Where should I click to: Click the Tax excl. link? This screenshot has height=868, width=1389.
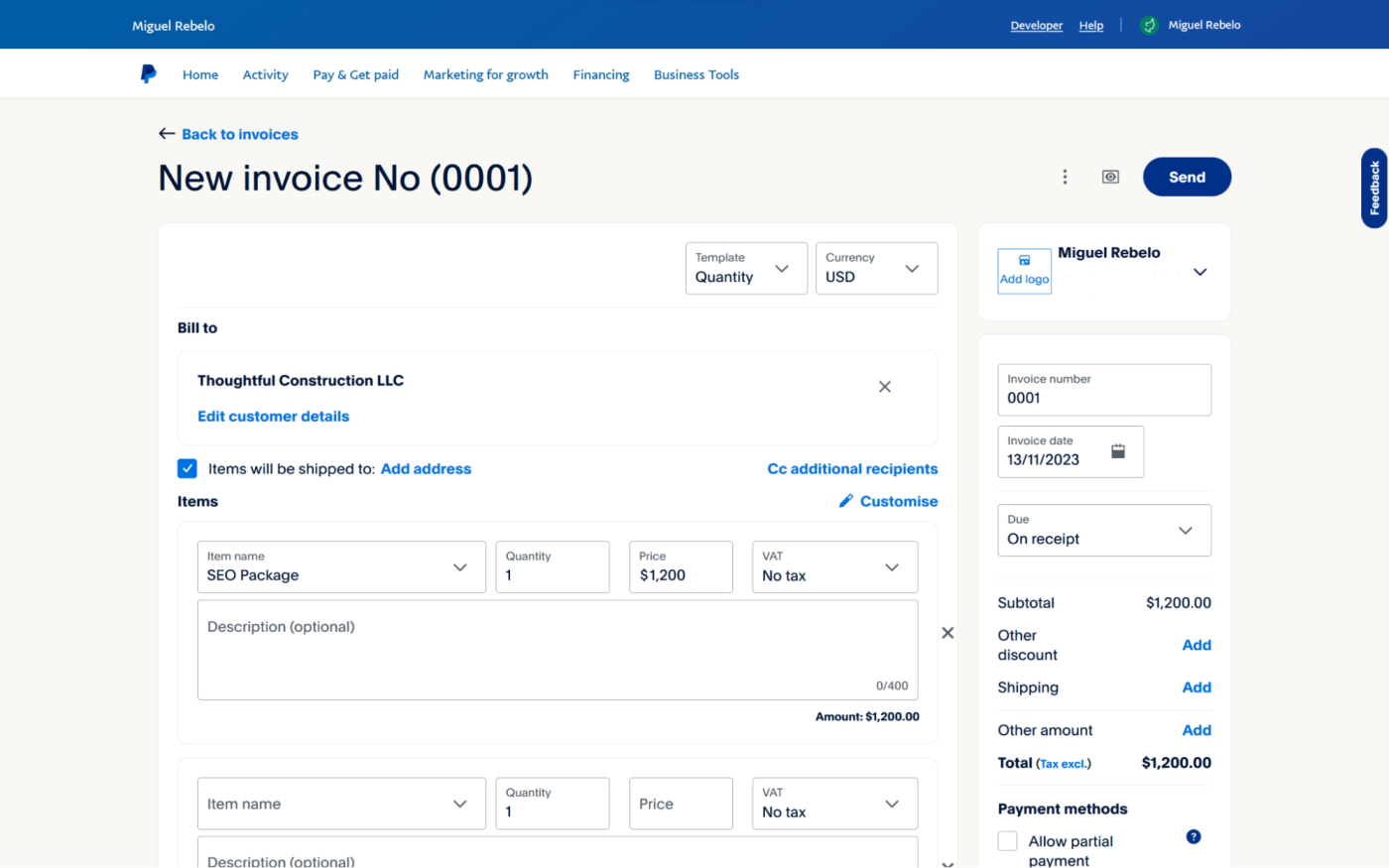click(1064, 764)
